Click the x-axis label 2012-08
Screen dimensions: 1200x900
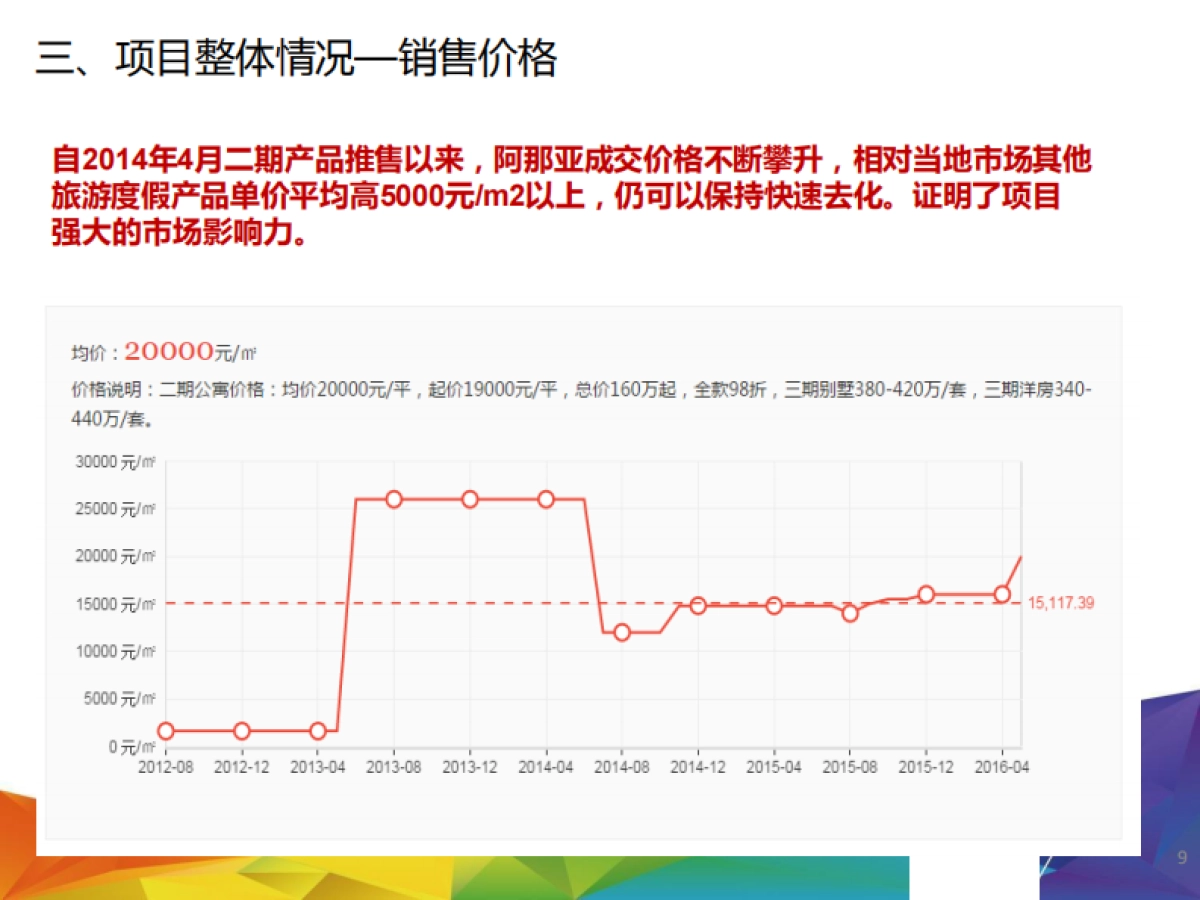[165, 765]
